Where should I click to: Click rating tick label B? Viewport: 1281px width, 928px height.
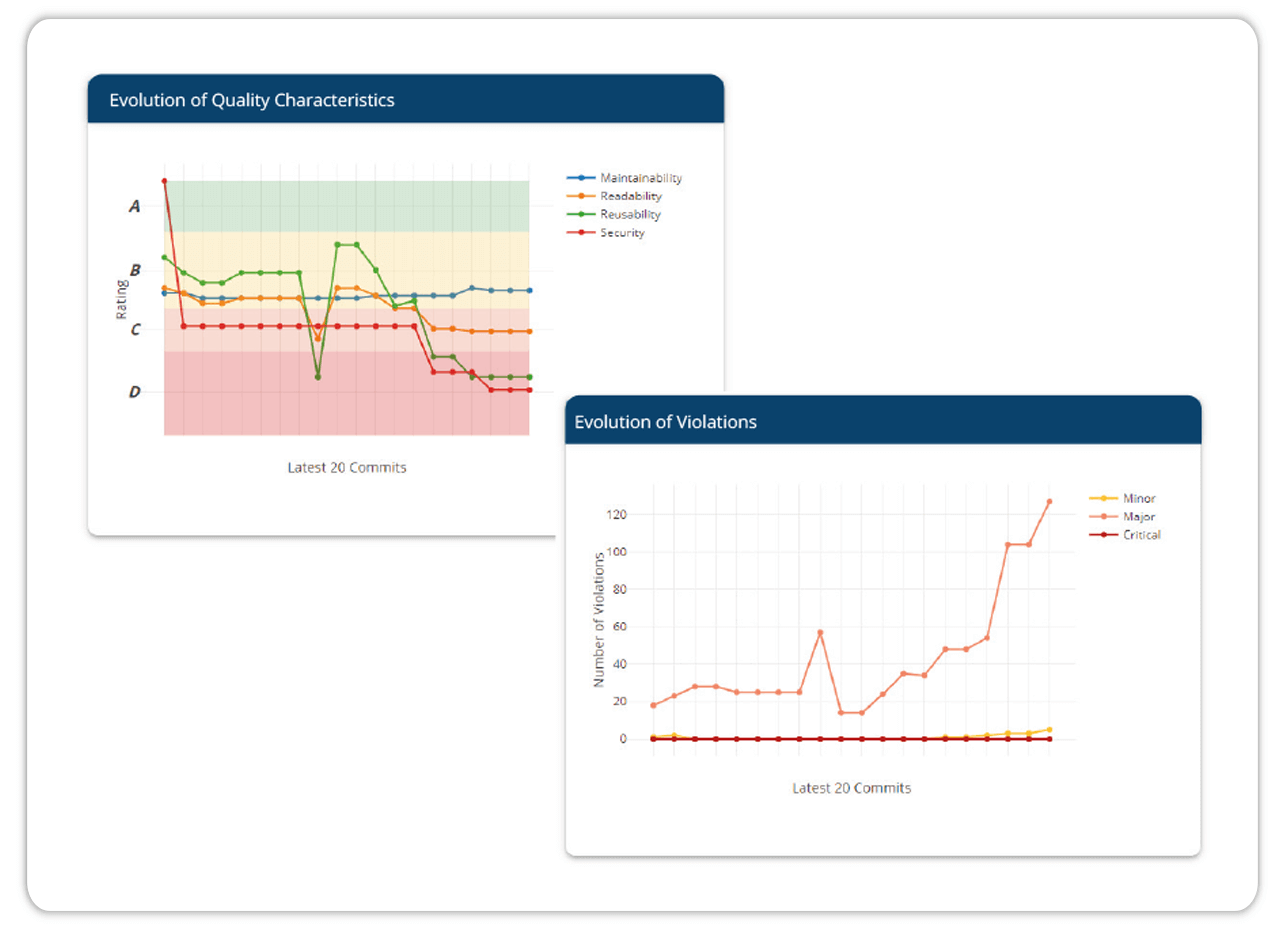click(x=135, y=270)
